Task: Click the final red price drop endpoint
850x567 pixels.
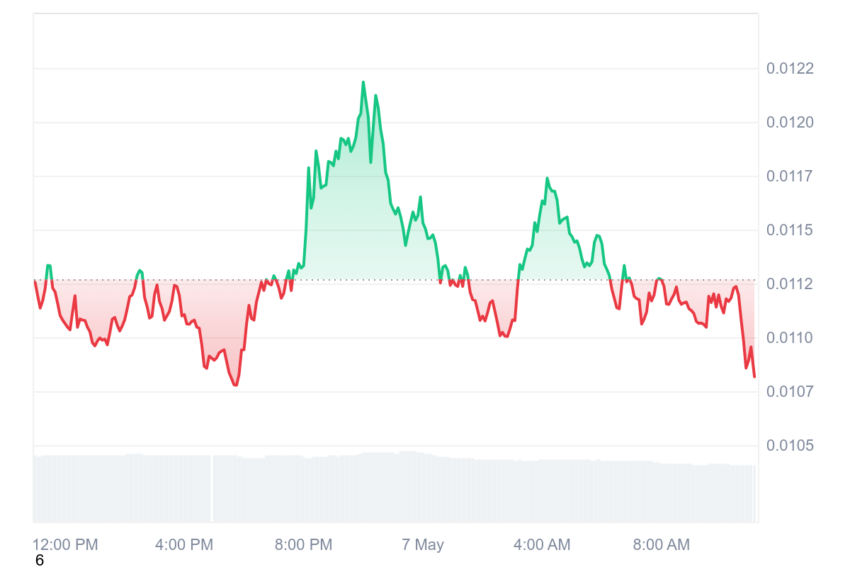Action: coord(754,376)
